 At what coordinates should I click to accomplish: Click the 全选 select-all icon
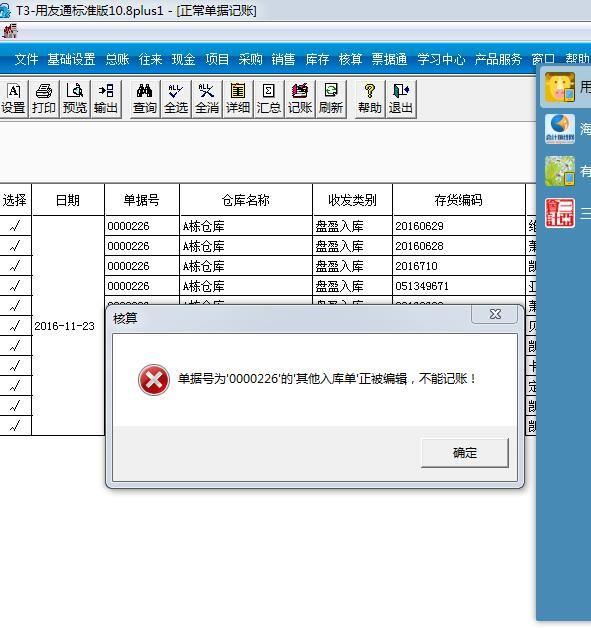click(176, 99)
